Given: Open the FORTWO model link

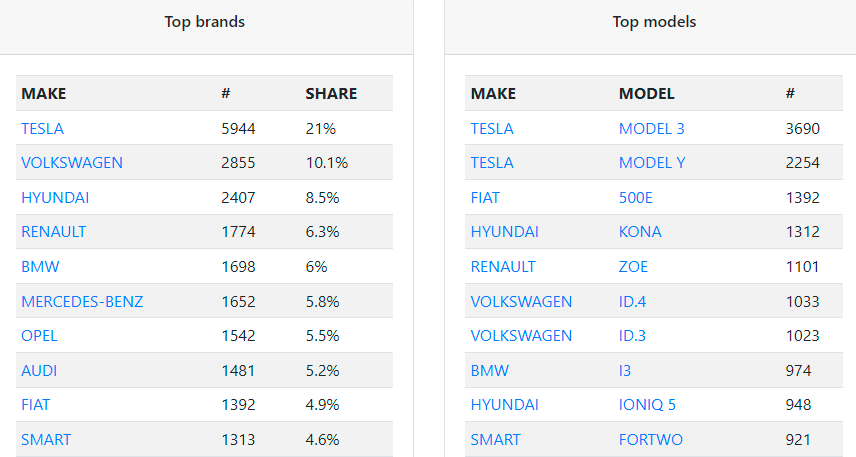Looking at the screenshot, I should (x=650, y=439).
